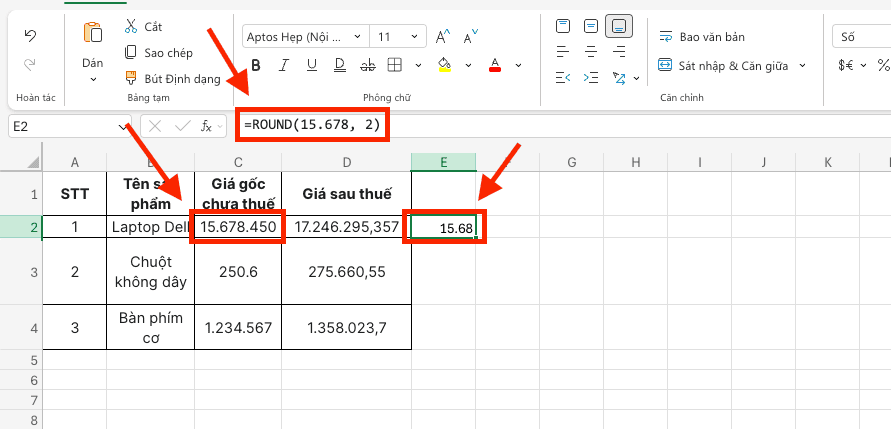
Task: Click cell with 15.678.450
Action: pyautogui.click(x=238, y=227)
